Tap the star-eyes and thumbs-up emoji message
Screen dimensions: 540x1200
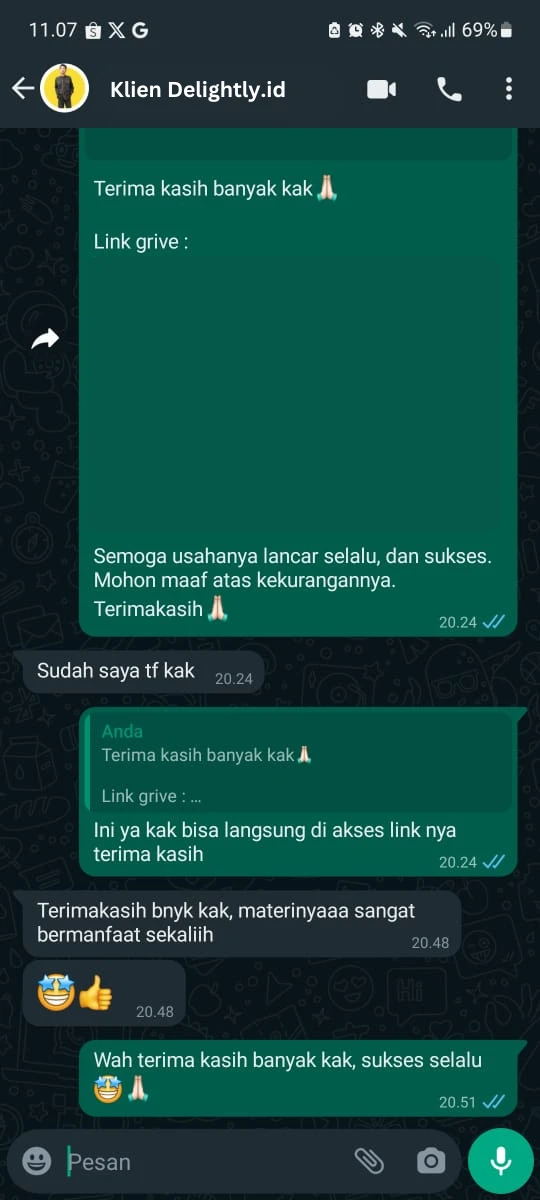coord(104,995)
